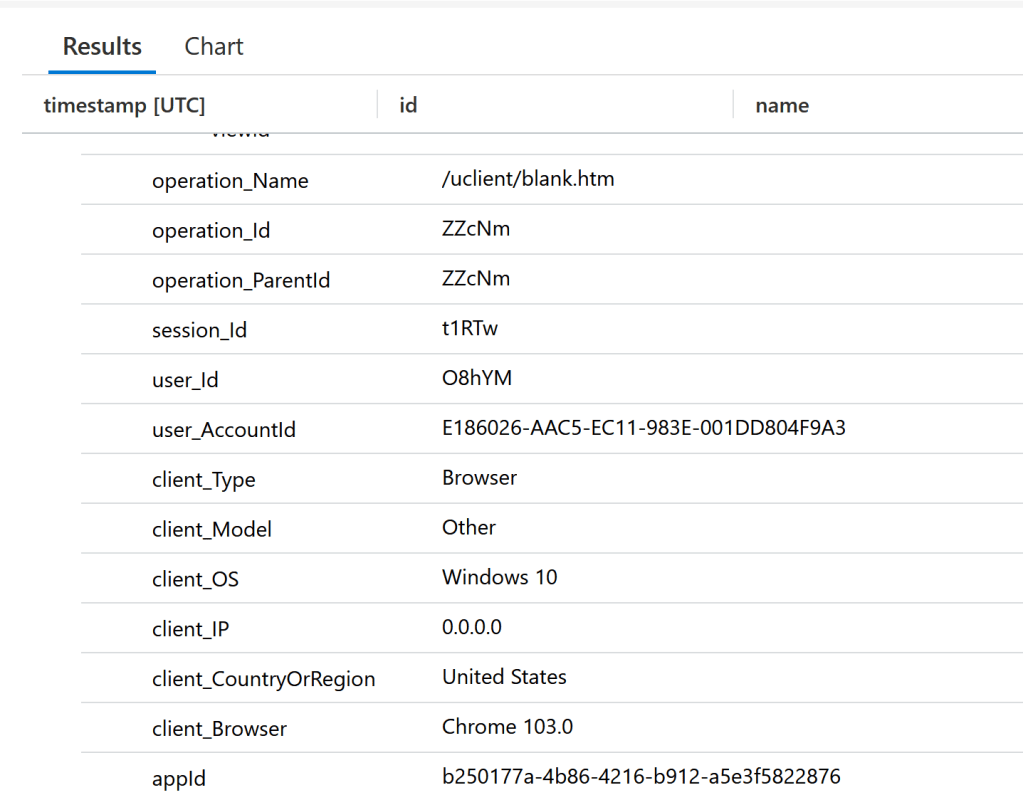The height and width of the screenshot is (795, 1023).
Task: Click the user_Id value O8hYM
Action: pos(477,379)
